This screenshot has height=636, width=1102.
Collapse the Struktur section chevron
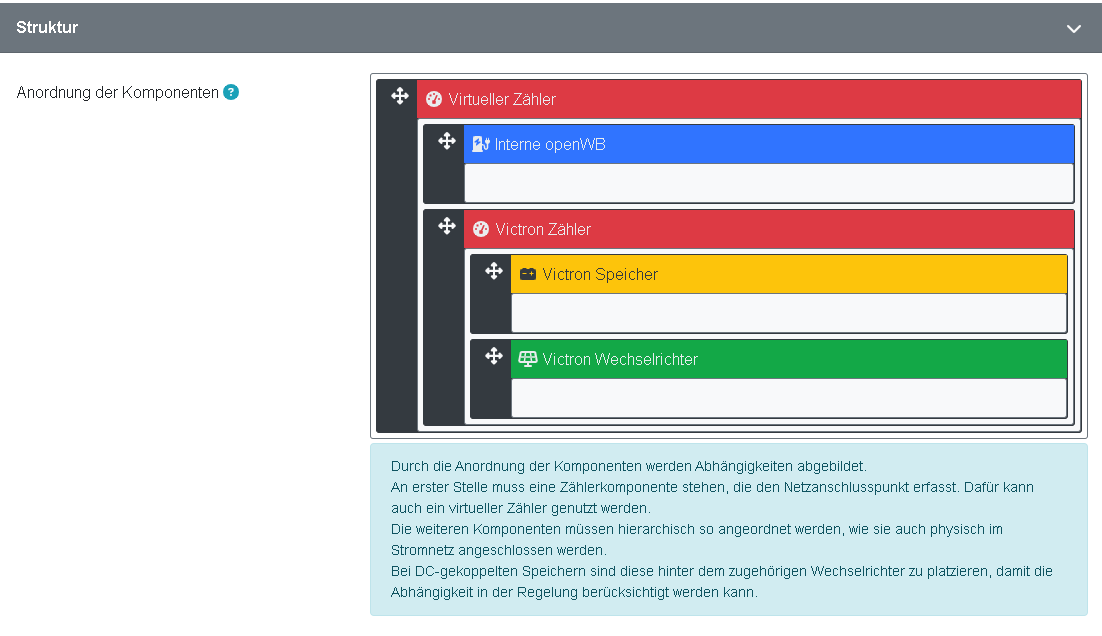1073,29
